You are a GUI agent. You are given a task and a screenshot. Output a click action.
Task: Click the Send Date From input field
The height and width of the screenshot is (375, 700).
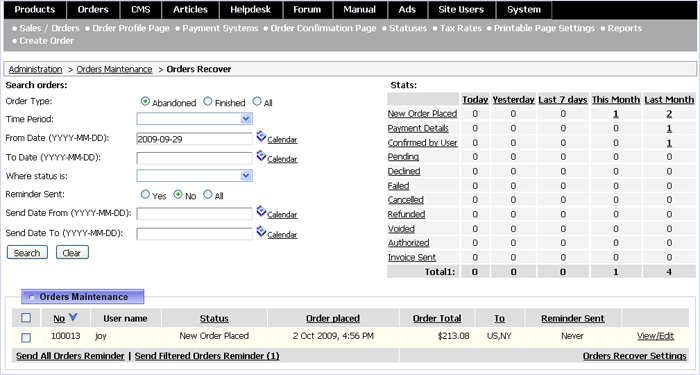coord(195,214)
